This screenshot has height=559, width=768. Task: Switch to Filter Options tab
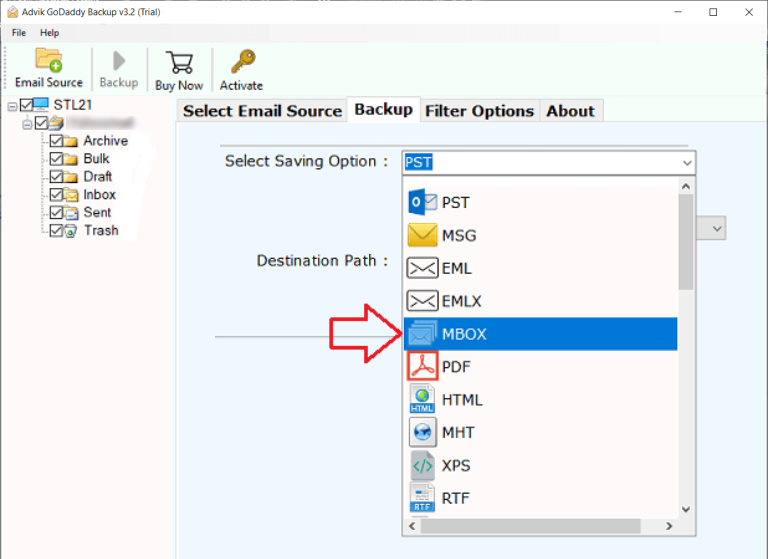479,111
